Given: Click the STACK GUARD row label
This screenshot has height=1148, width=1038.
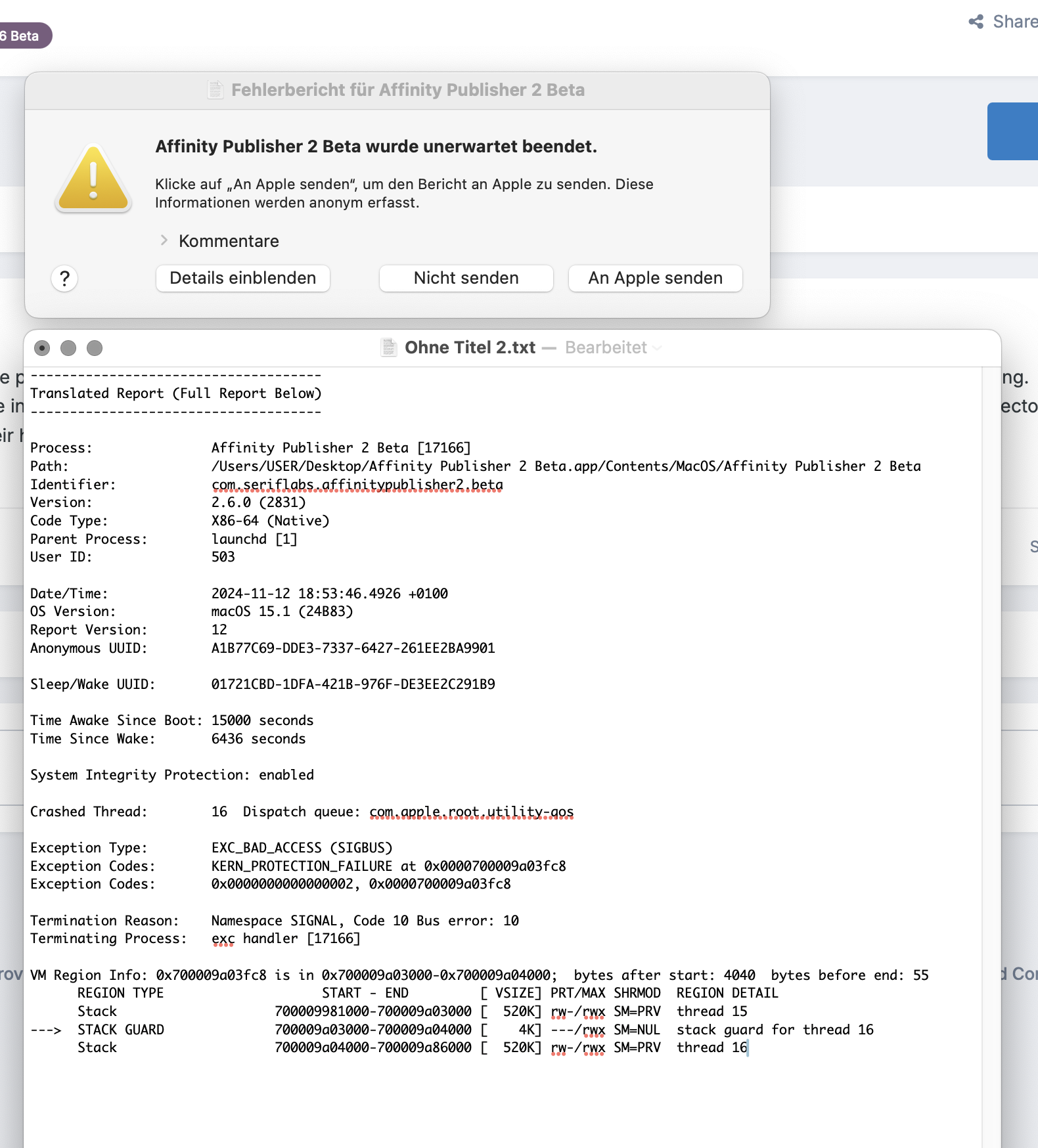Looking at the screenshot, I should (120, 1029).
